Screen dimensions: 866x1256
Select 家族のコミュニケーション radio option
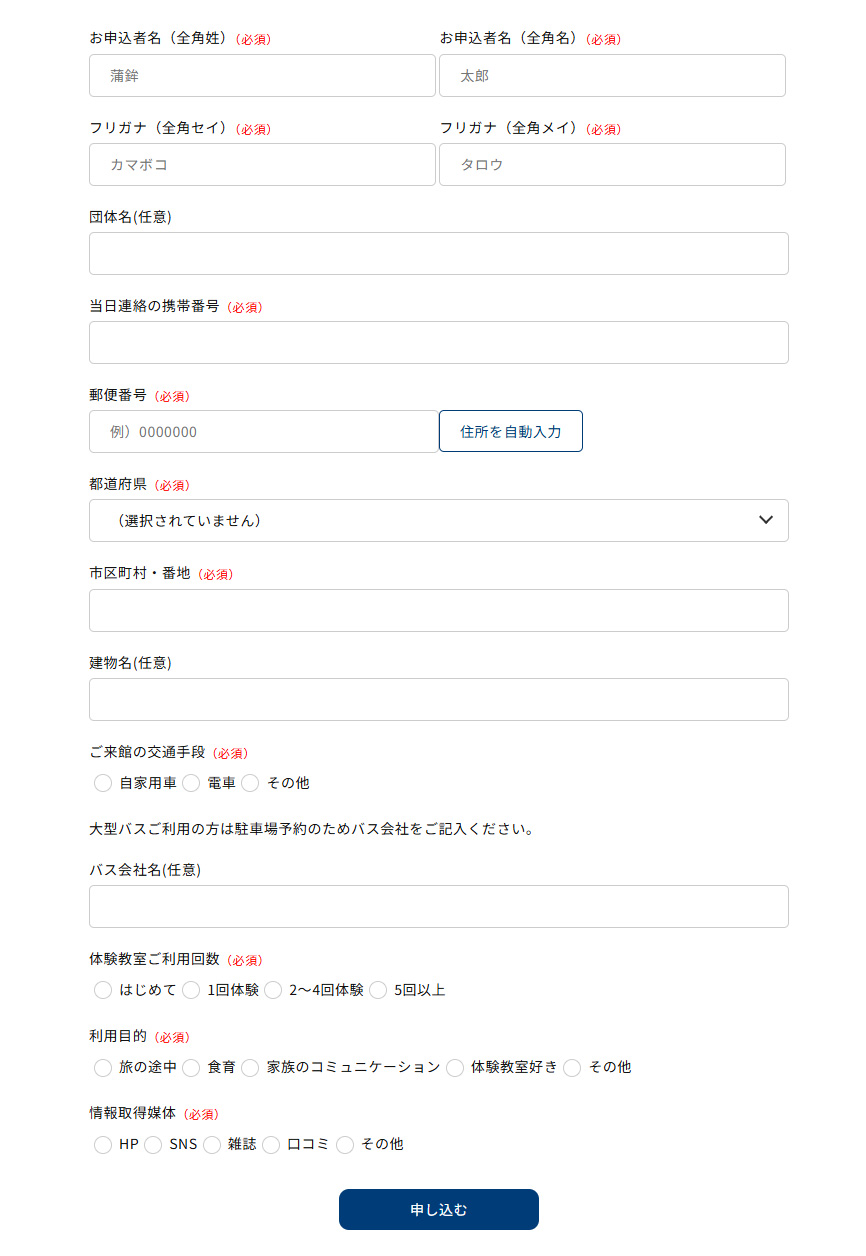[250, 1067]
